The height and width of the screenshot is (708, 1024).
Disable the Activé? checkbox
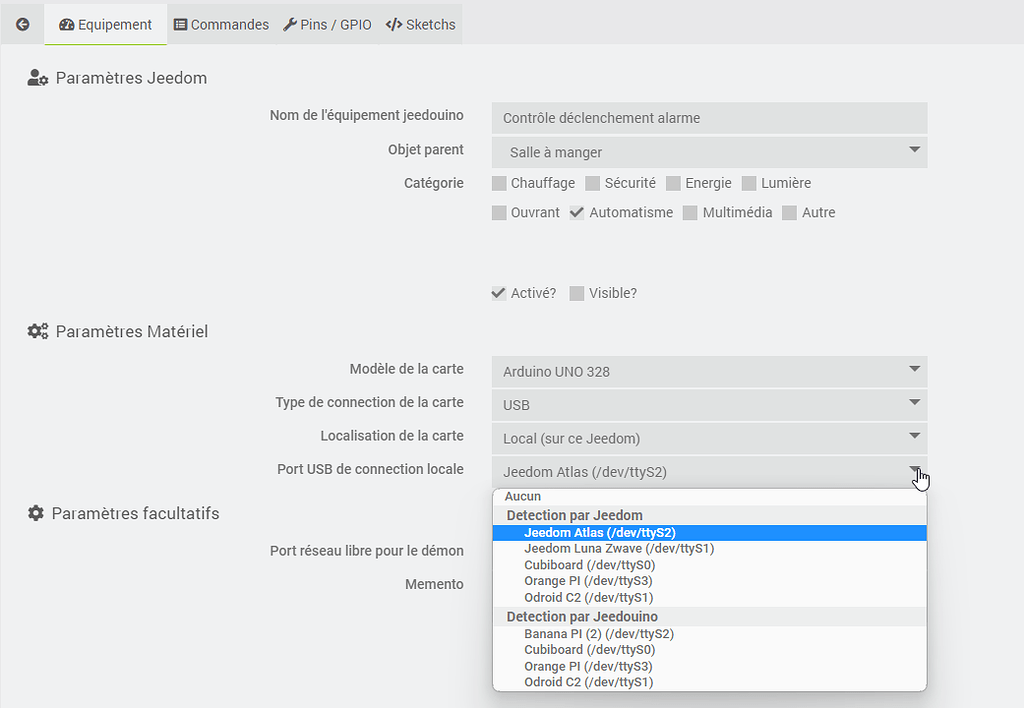(499, 293)
